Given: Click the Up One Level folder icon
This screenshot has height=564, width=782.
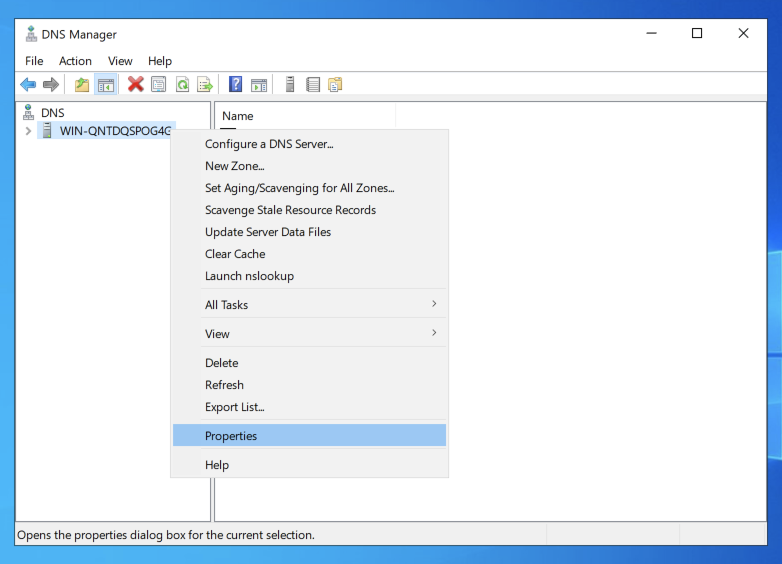Looking at the screenshot, I should tap(82, 85).
